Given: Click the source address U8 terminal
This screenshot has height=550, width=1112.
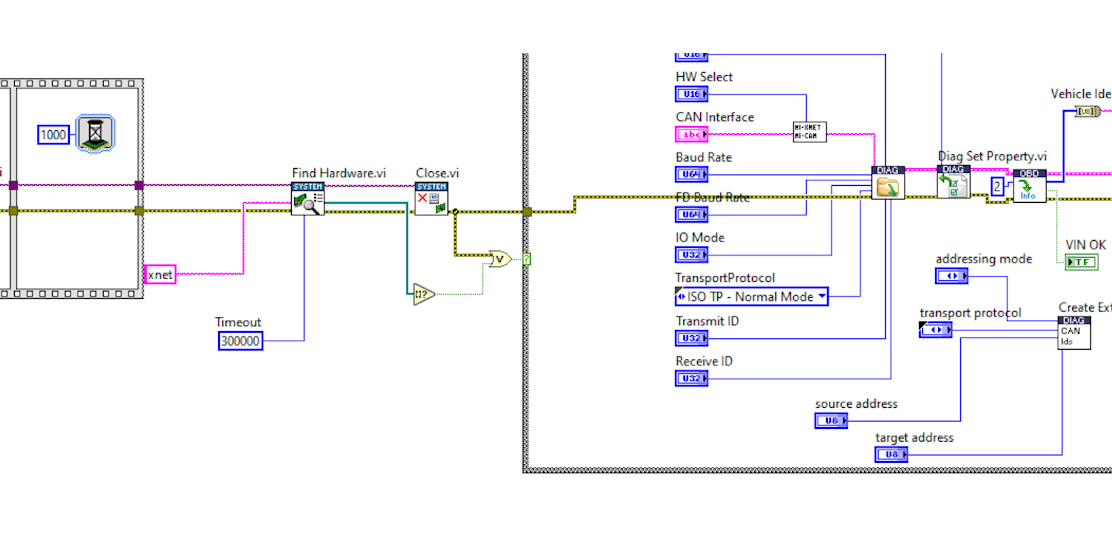Looking at the screenshot, I should (x=831, y=421).
